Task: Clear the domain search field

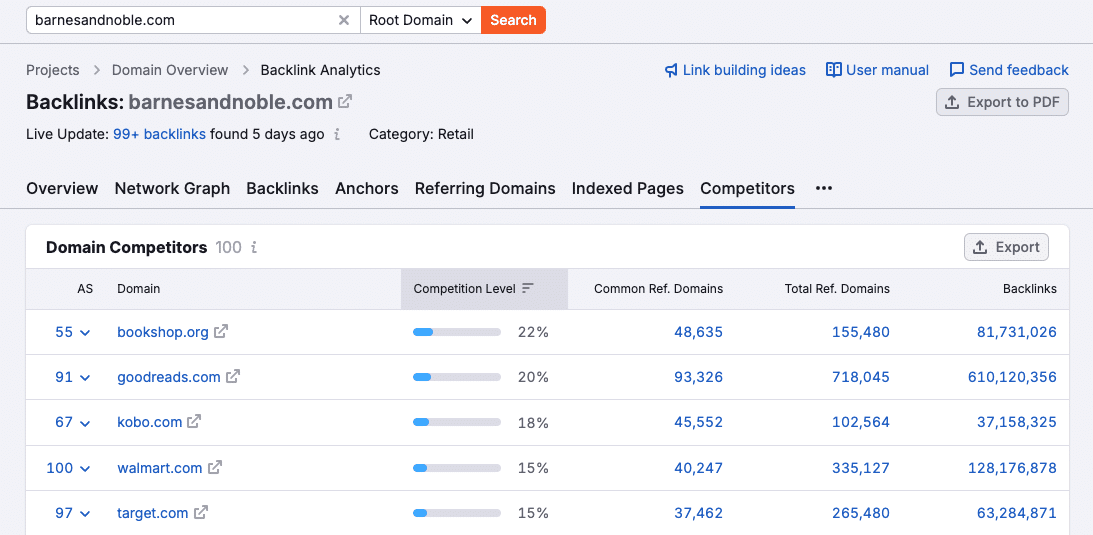Action: (x=344, y=20)
